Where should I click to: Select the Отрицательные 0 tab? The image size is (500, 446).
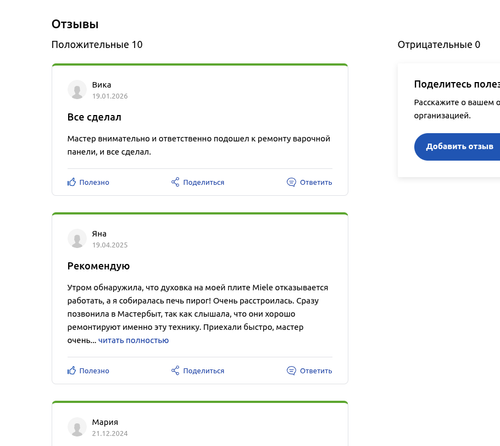coord(439,44)
